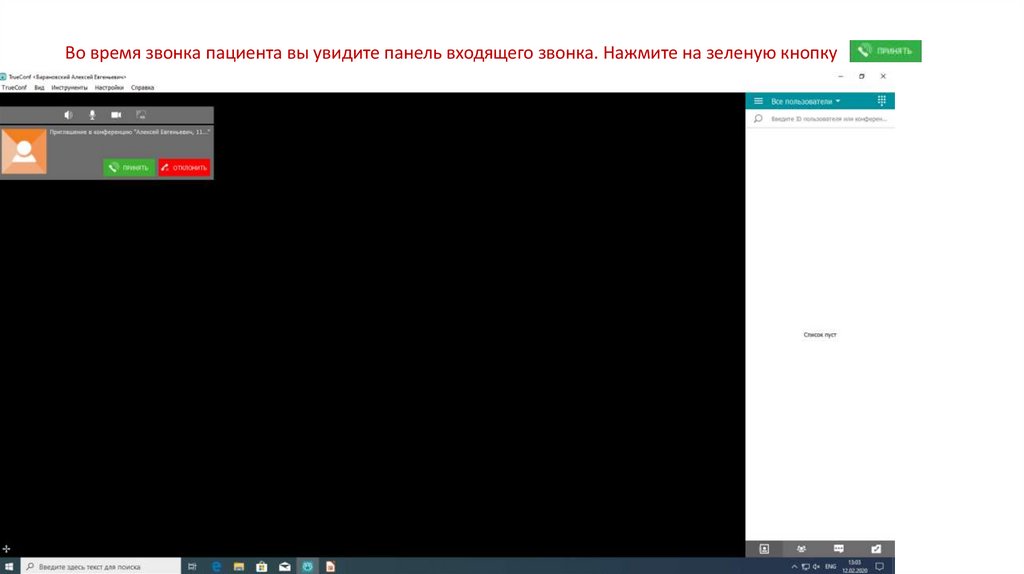Click the network icon in system tray
The width and height of the screenshot is (1024, 574).
(805, 566)
